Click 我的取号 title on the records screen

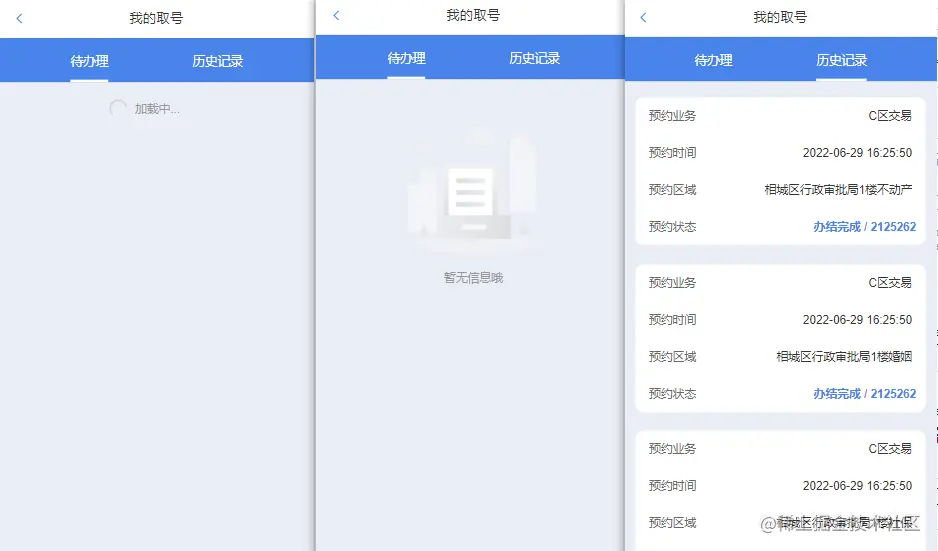point(780,17)
